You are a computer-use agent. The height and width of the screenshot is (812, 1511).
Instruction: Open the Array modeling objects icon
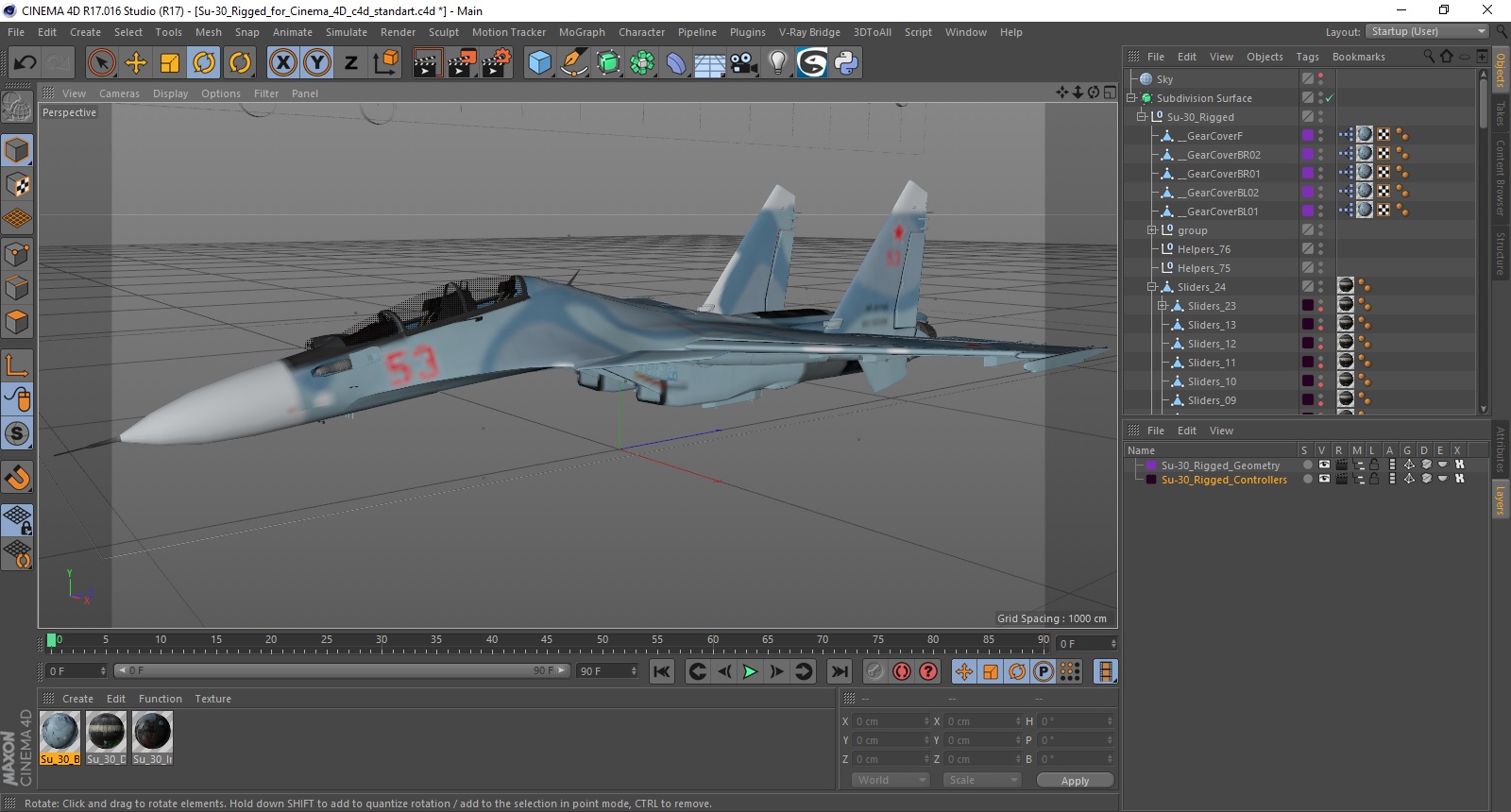point(642,63)
